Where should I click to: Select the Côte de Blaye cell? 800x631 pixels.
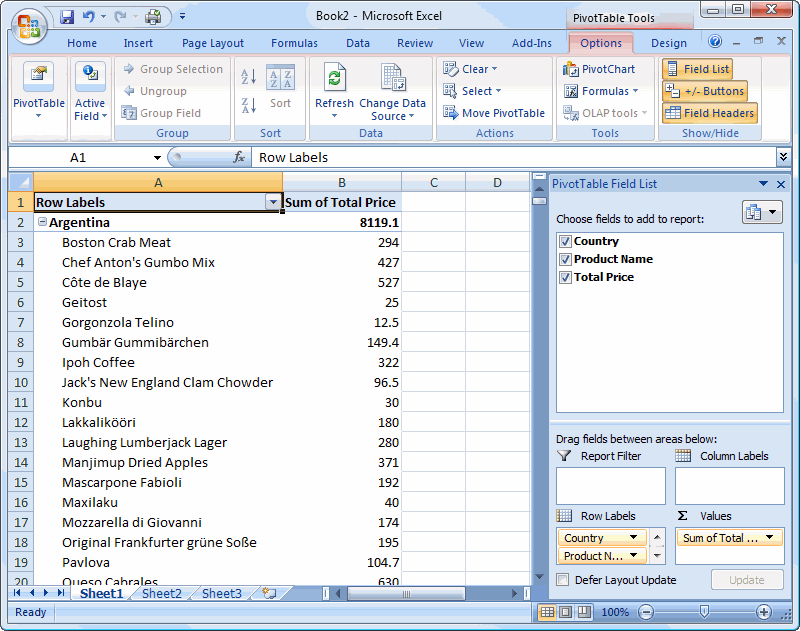tap(158, 282)
